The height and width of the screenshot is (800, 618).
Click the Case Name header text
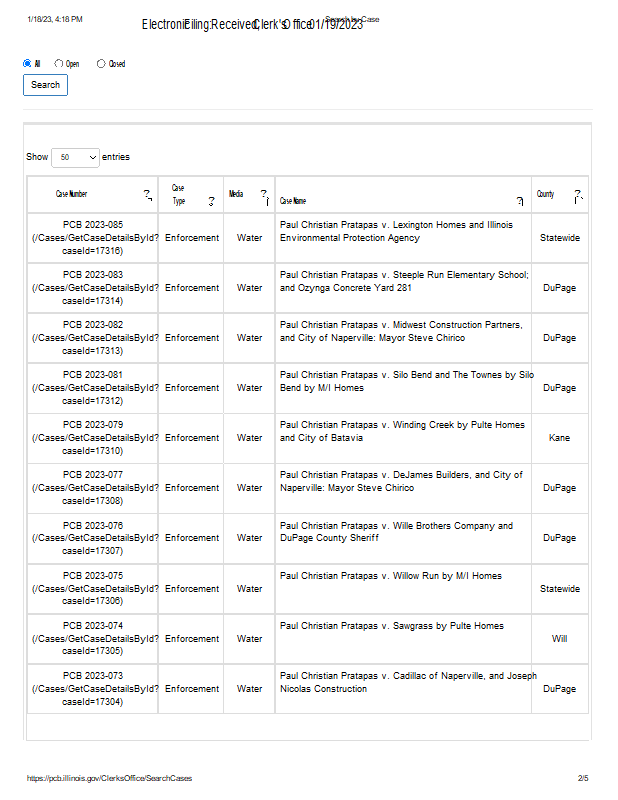tap(293, 201)
